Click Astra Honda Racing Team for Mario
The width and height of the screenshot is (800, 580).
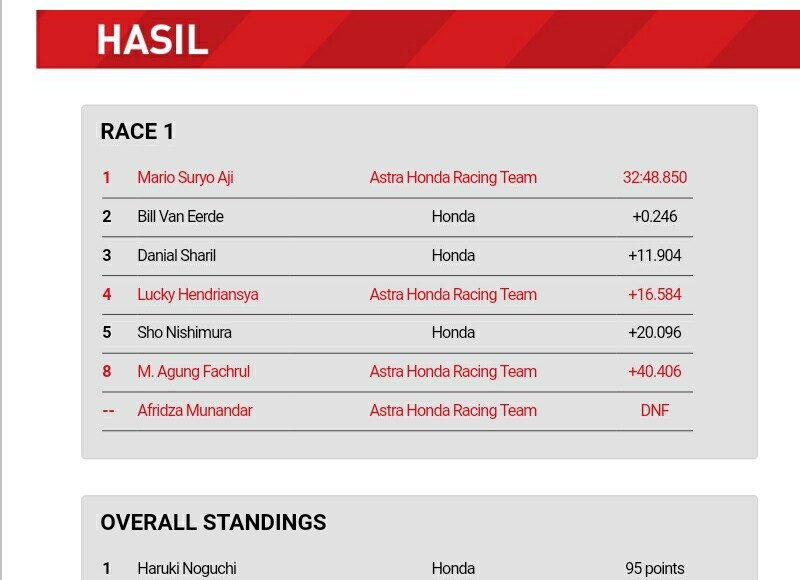453,178
